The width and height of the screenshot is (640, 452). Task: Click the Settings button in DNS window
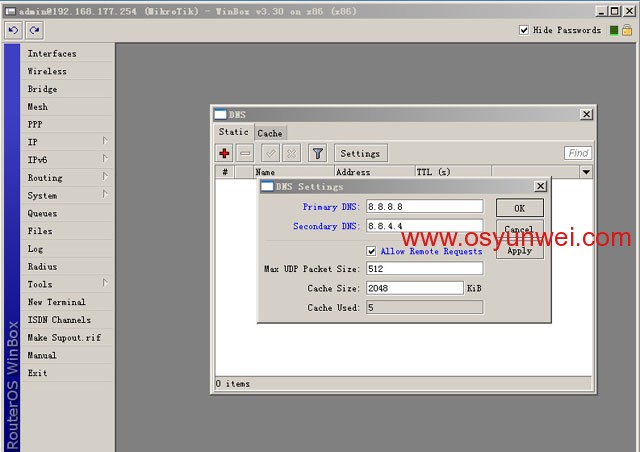pos(360,154)
